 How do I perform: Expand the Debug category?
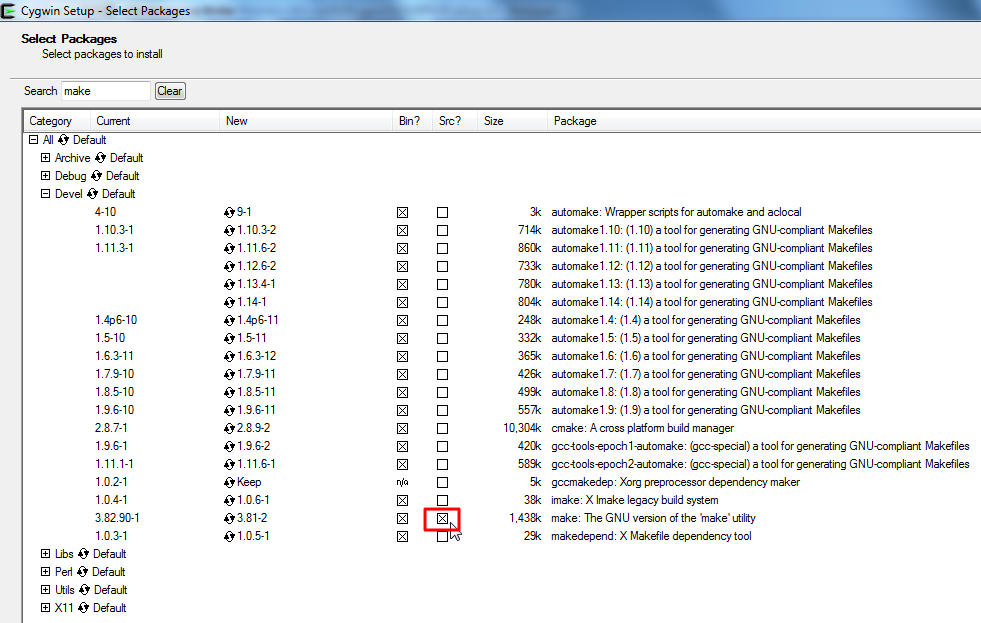click(x=45, y=176)
